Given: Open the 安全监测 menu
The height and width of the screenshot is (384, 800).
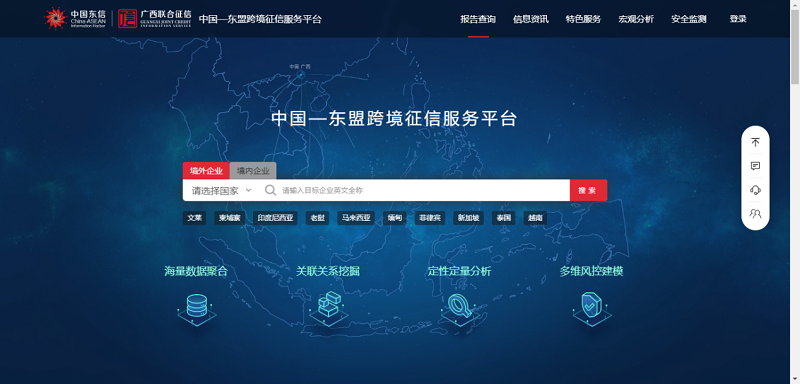Looking at the screenshot, I should tap(689, 19).
